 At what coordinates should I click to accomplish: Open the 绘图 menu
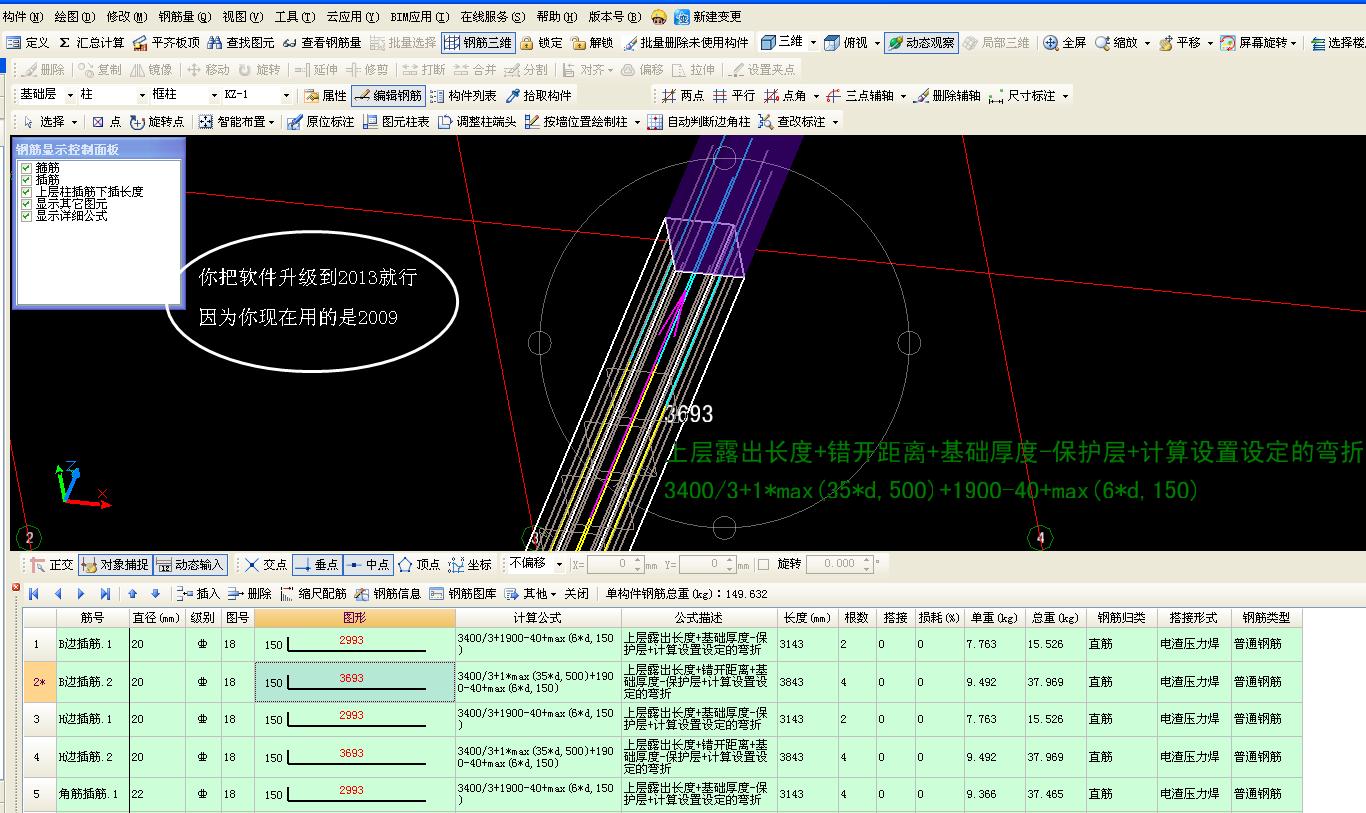(75, 17)
